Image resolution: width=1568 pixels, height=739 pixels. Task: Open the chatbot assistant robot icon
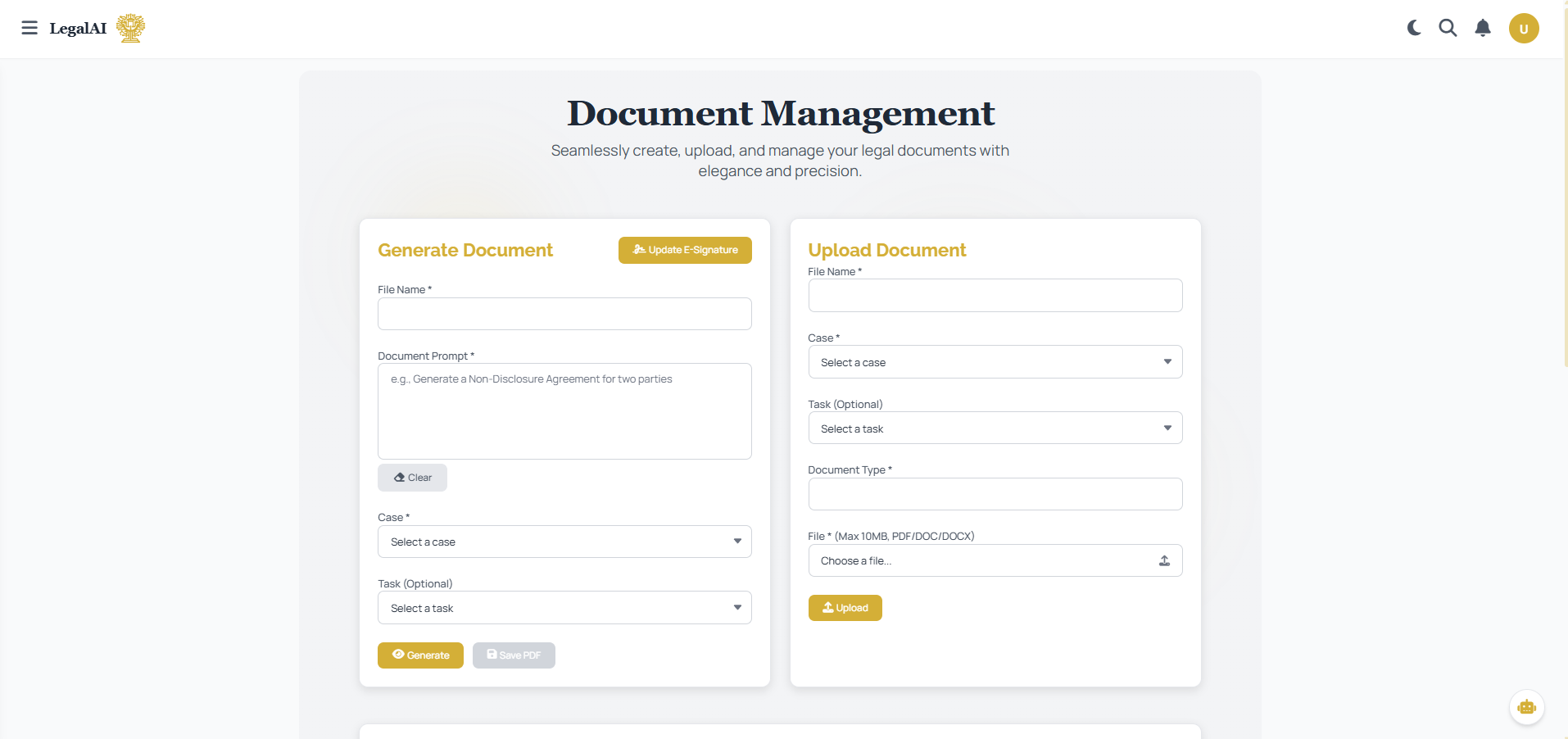click(x=1526, y=707)
